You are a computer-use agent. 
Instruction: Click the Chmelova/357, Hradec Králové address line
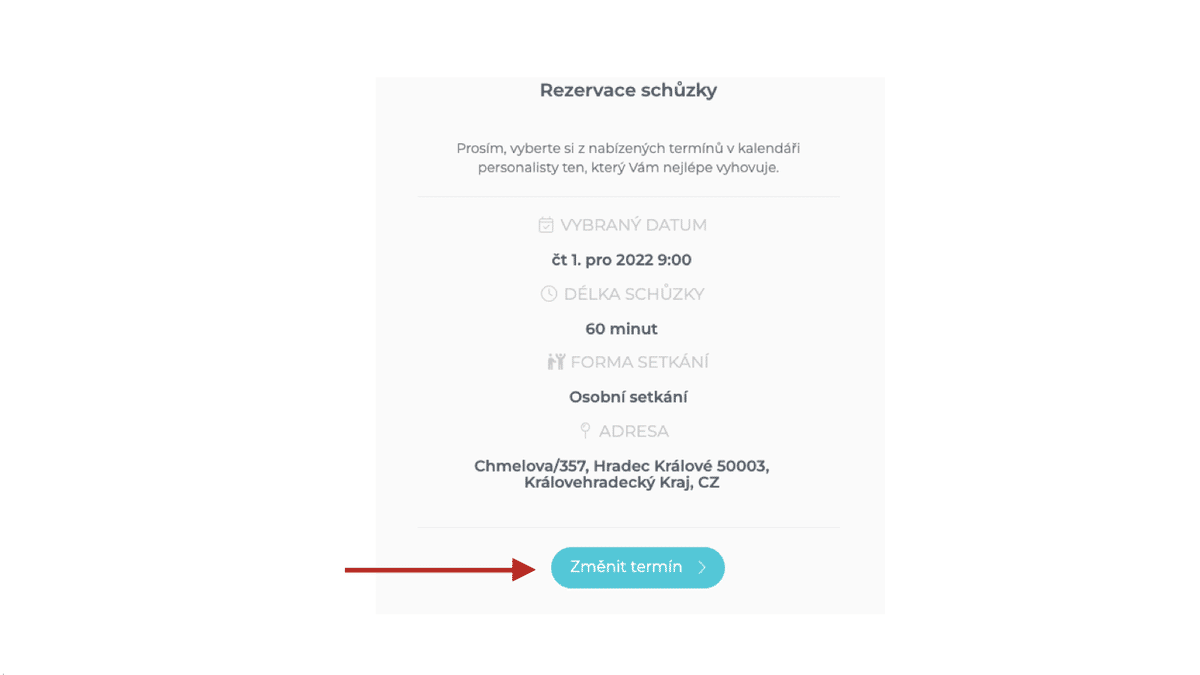coord(621,466)
